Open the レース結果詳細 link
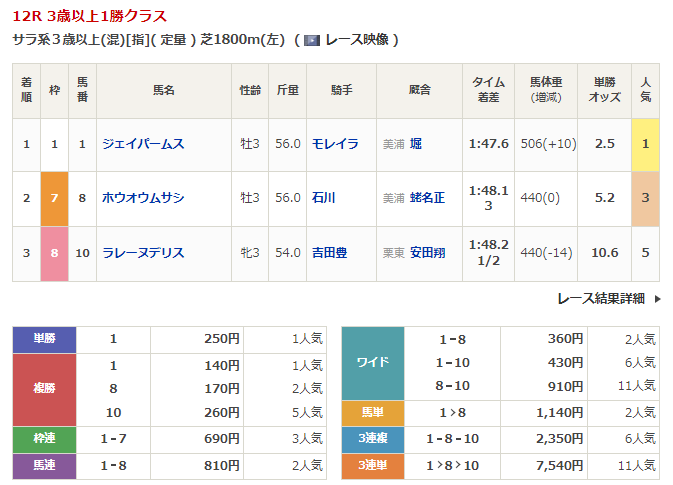This screenshot has height=485, width=673. point(600,298)
